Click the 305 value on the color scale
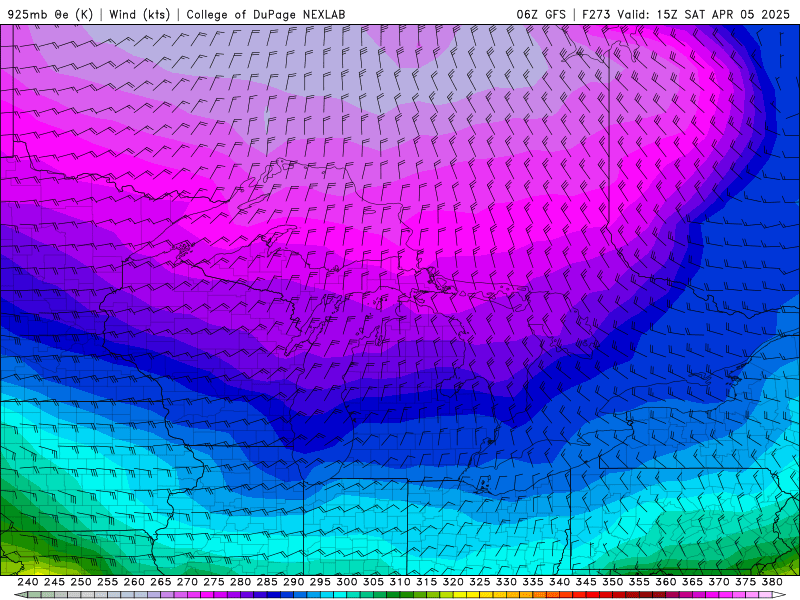 (373, 582)
